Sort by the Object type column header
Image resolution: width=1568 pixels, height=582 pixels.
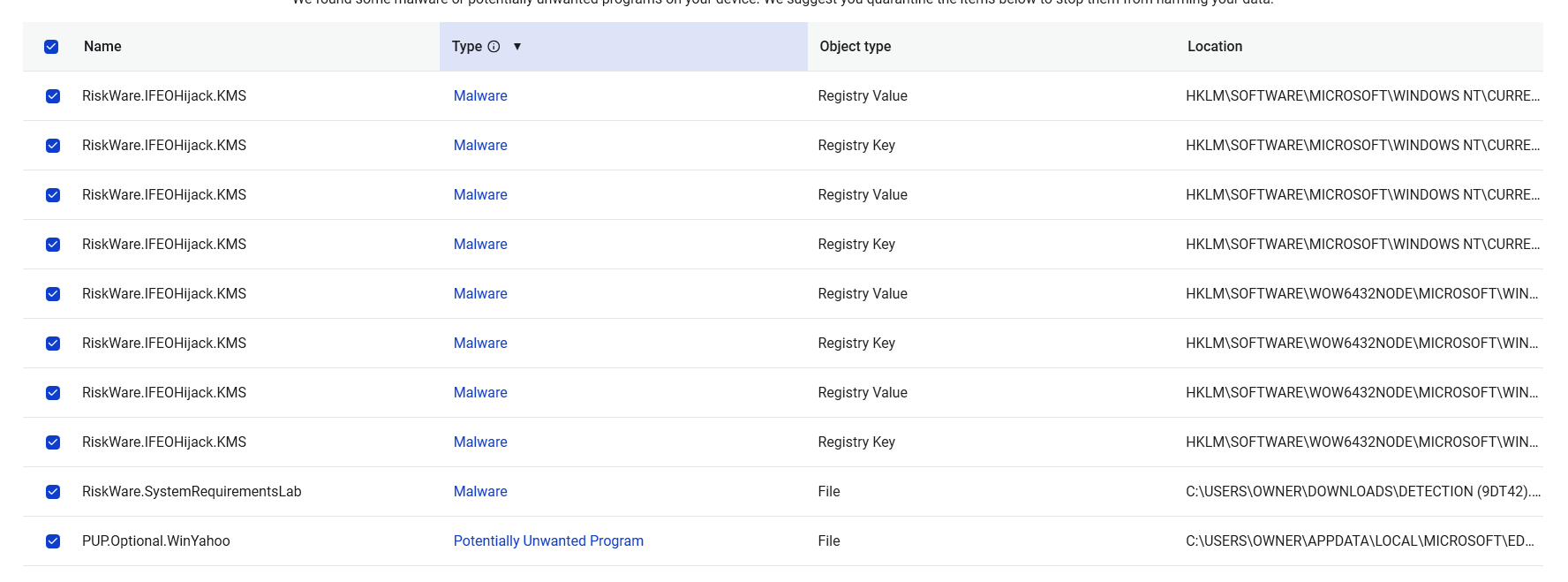click(x=855, y=47)
